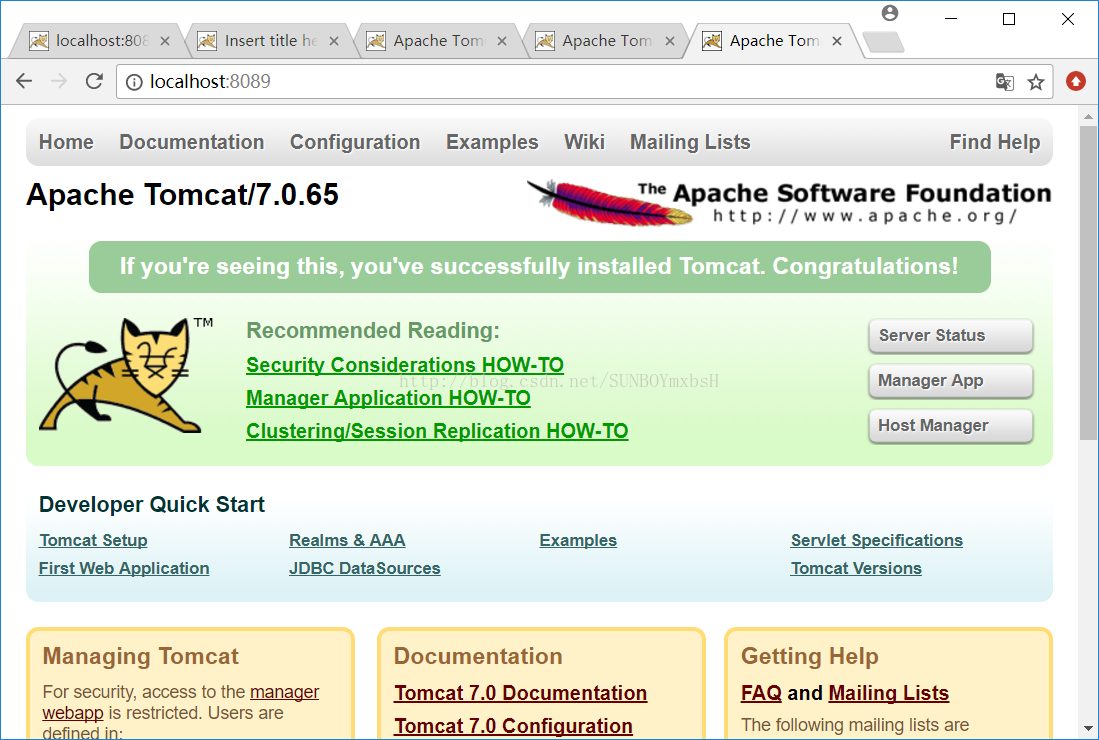
Task: Open the translate page icon
Action: 1004,82
